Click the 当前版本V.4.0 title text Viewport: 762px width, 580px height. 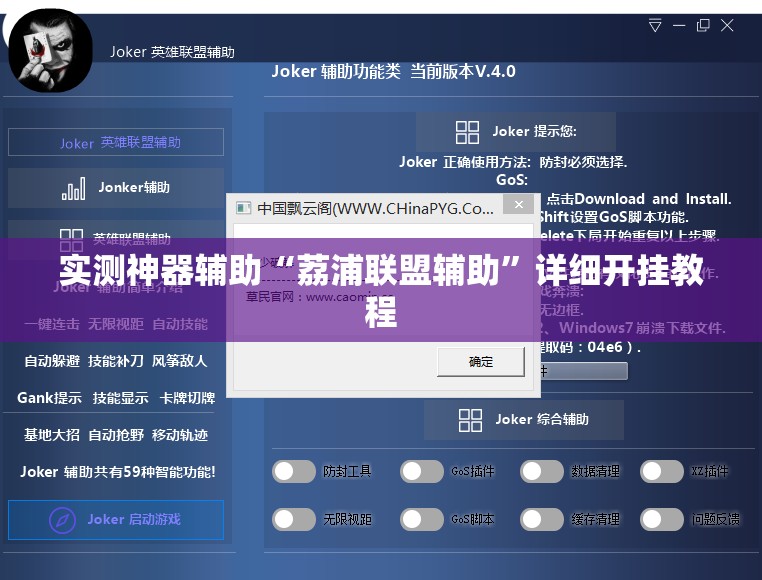(463, 71)
